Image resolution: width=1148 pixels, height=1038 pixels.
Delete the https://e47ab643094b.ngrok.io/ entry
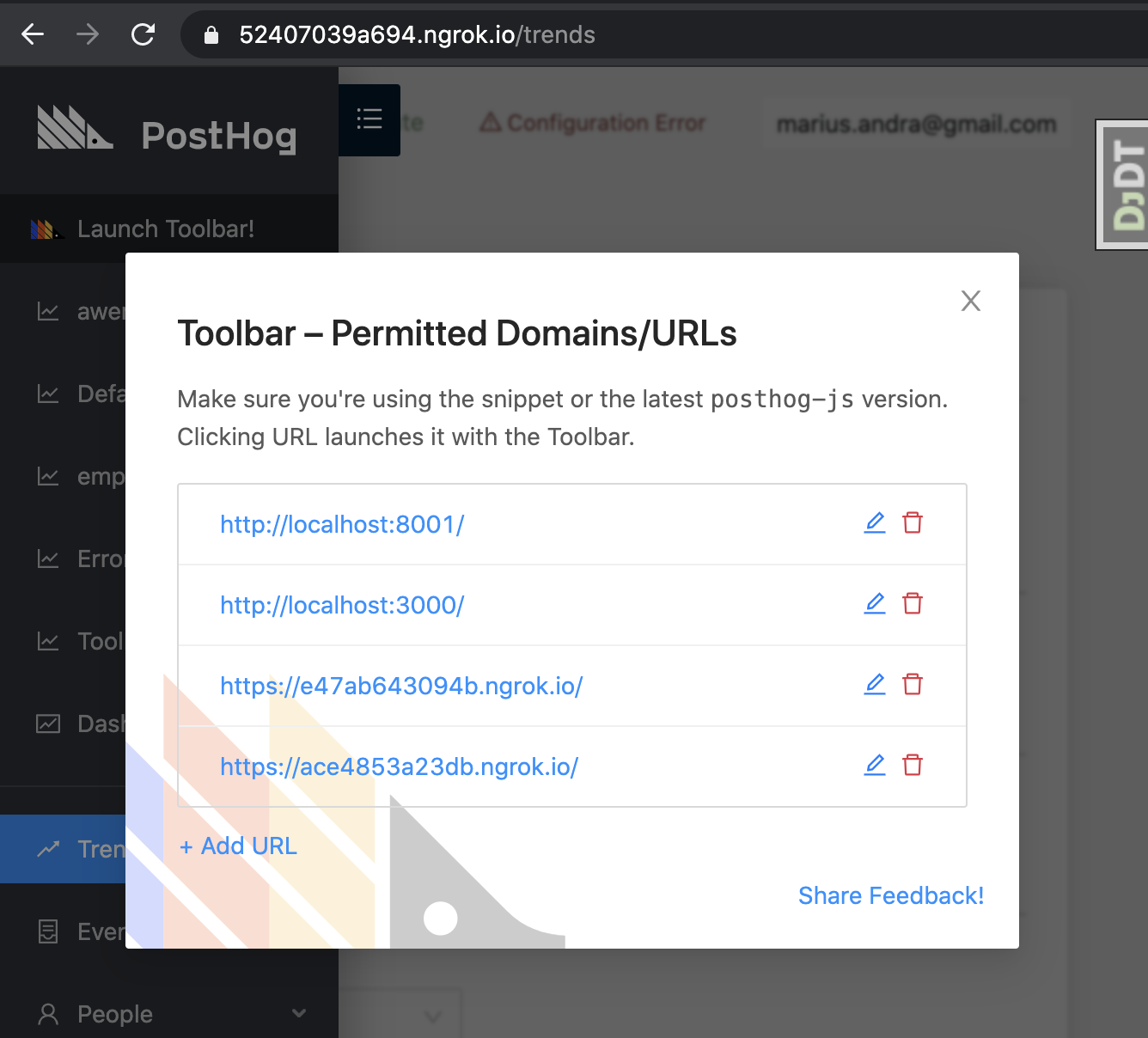(913, 685)
